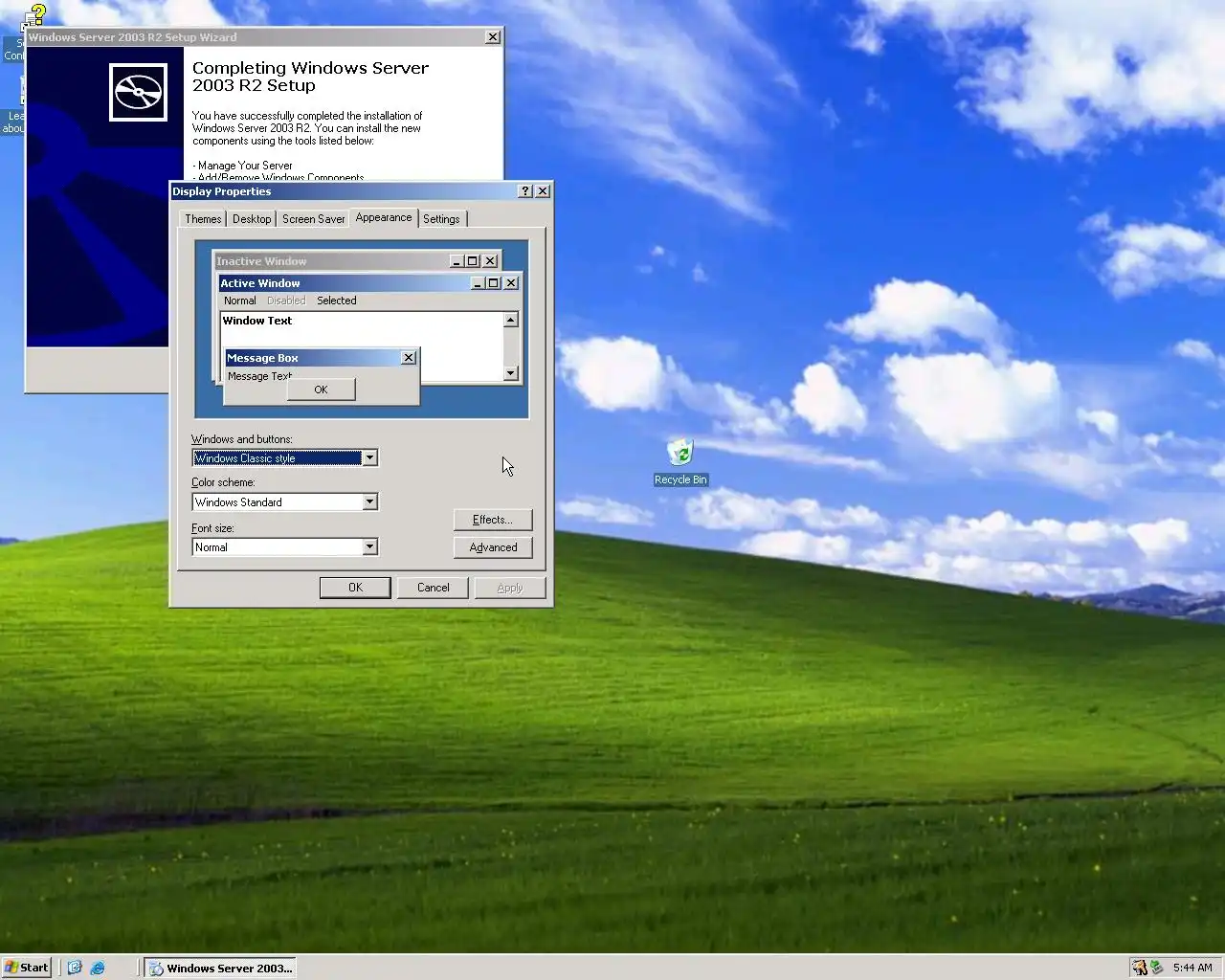Click the preview scrollbar down arrow
The width and height of the screenshot is (1225, 980).
[511, 373]
